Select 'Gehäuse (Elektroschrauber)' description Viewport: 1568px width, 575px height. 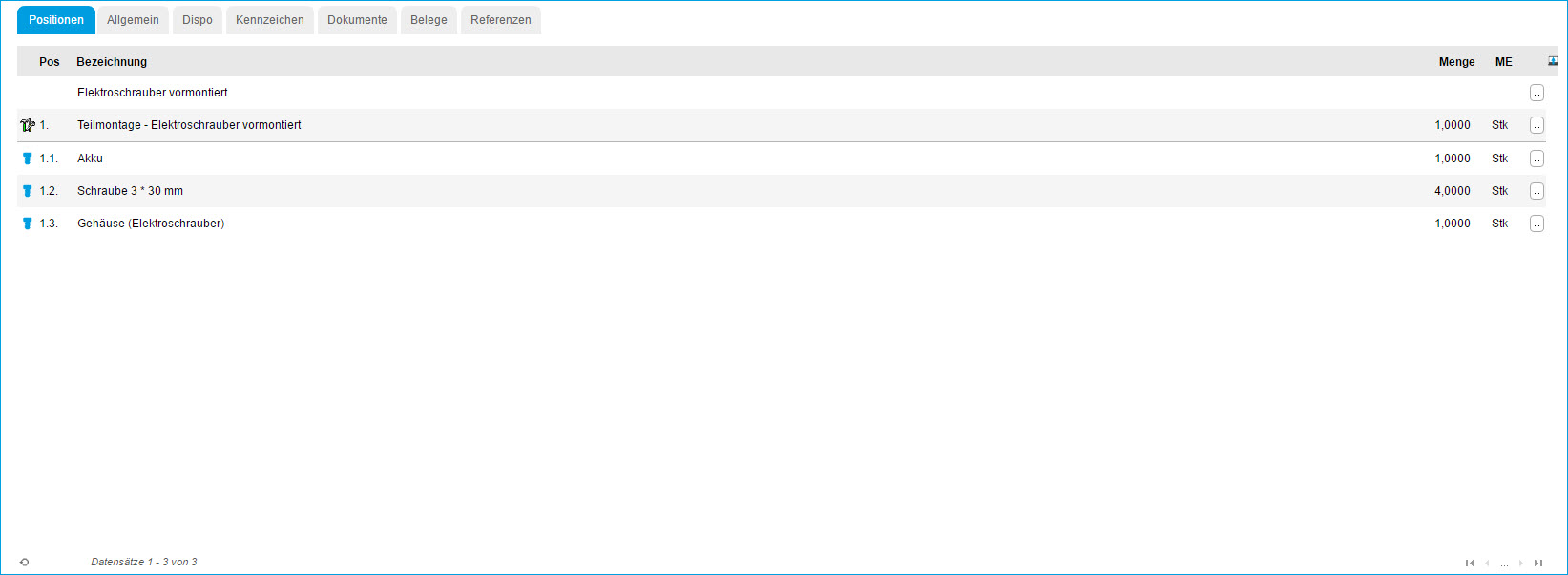(151, 224)
